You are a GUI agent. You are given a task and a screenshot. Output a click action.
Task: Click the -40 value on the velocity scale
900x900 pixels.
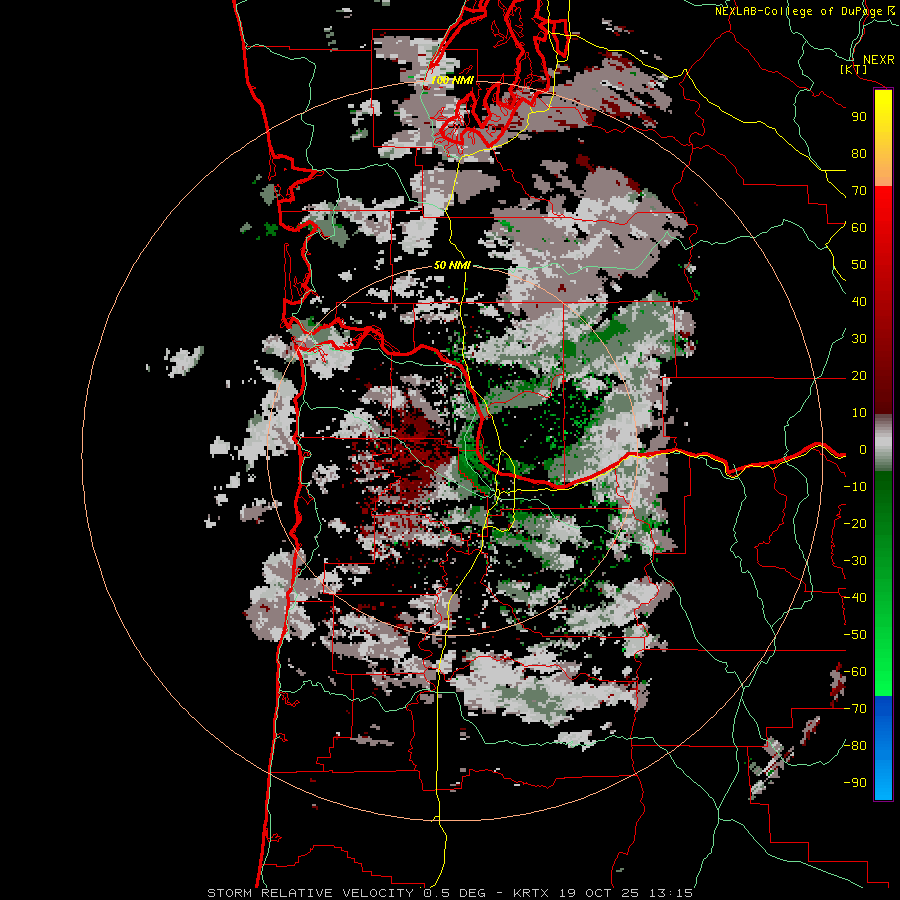855,598
